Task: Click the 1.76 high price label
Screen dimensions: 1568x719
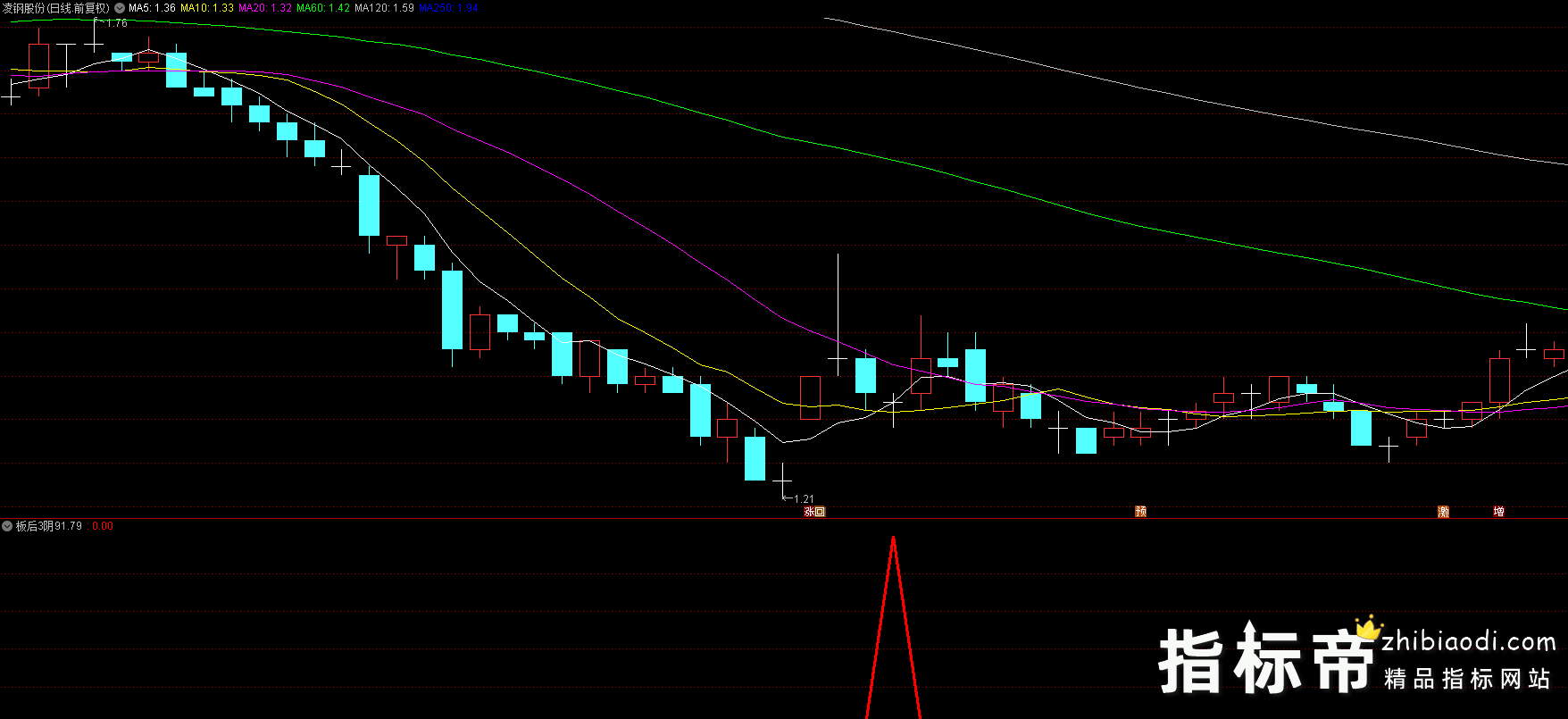Action: coord(116,23)
